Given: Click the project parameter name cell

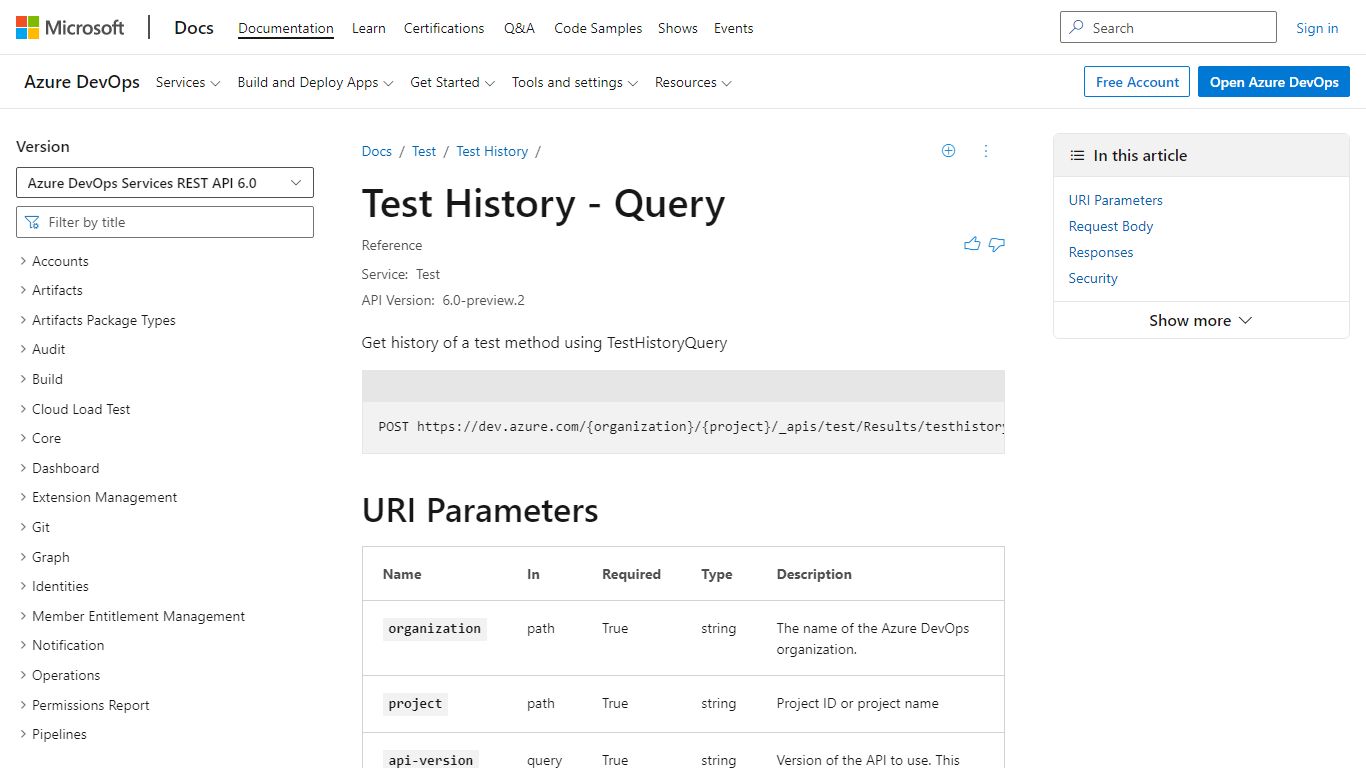Looking at the screenshot, I should tap(415, 704).
